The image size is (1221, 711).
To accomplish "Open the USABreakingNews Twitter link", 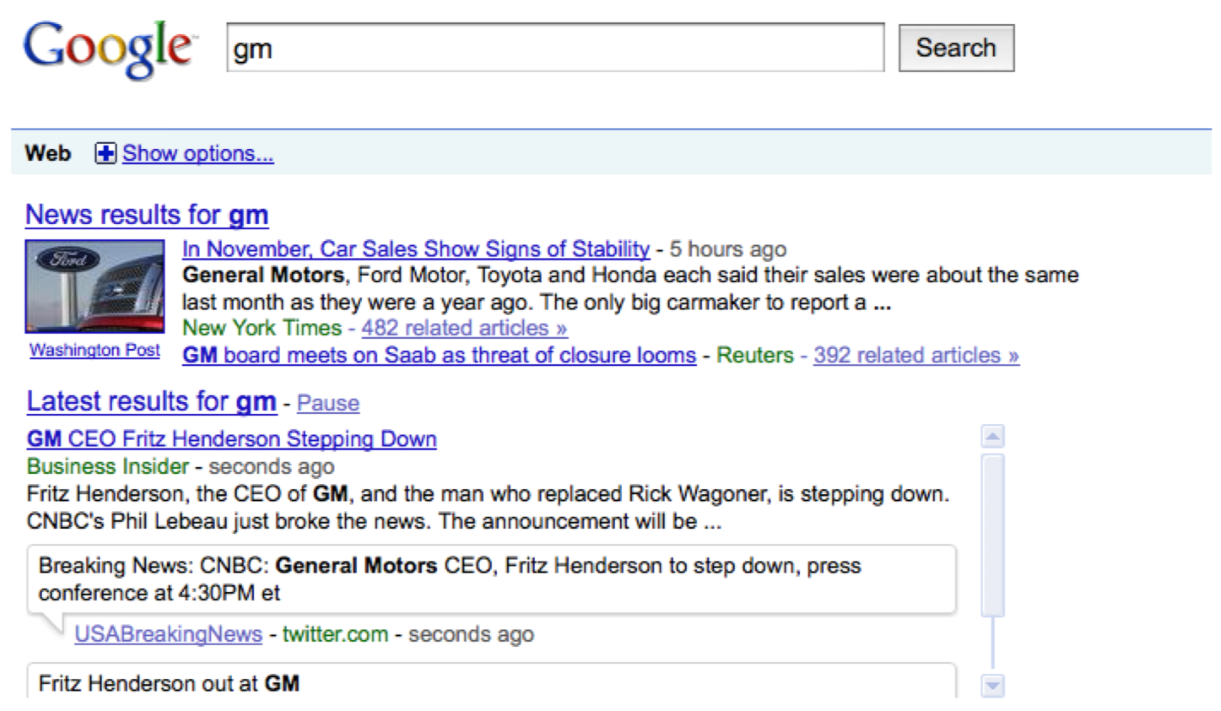I will pos(168,634).
